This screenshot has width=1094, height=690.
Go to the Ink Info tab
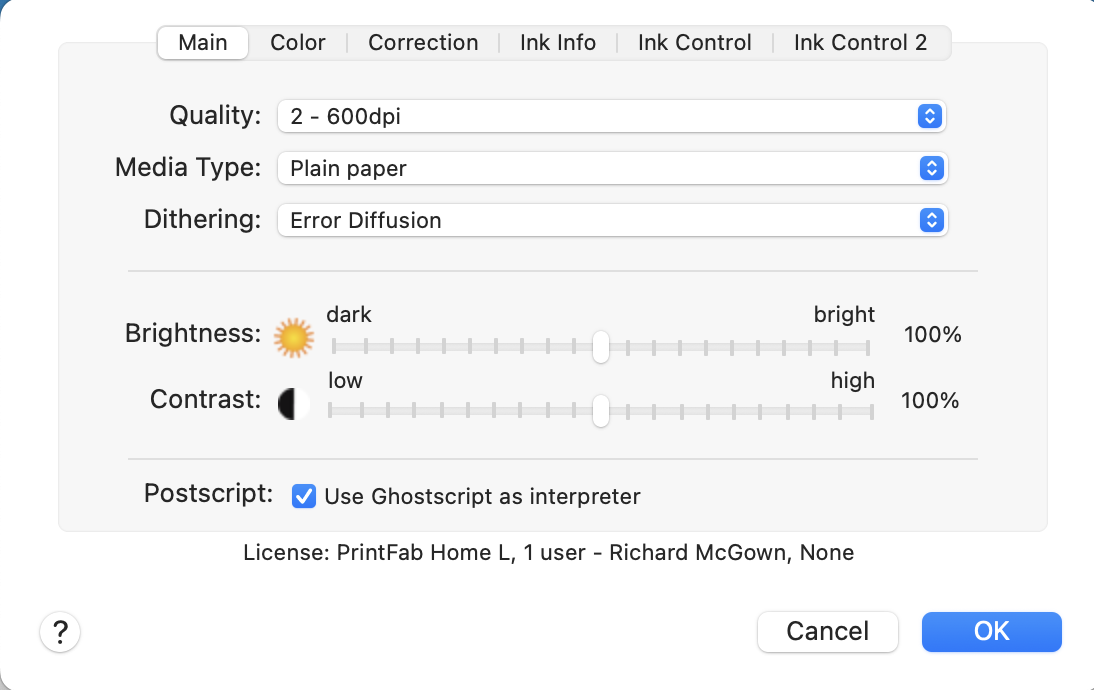pyautogui.click(x=558, y=43)
